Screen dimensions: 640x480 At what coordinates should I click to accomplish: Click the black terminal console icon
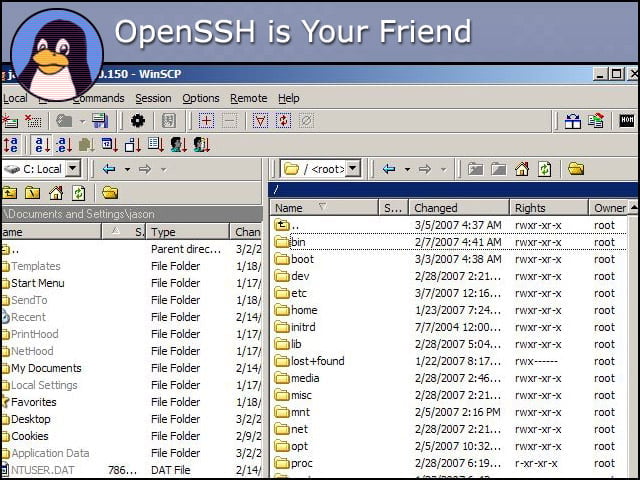(x=627, y=121)
